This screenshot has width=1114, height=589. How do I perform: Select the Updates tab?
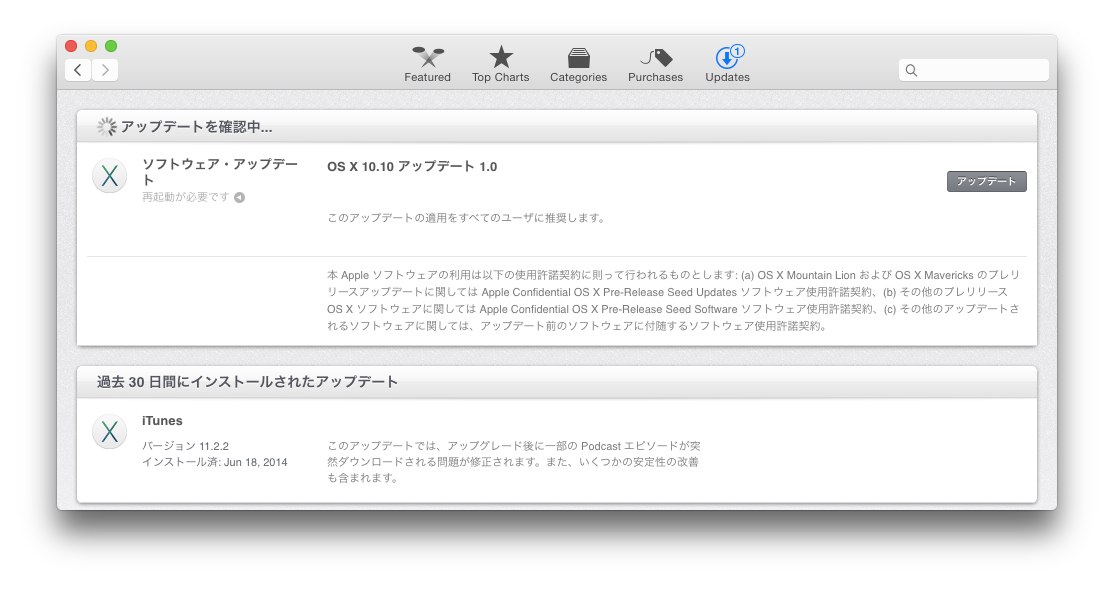pos(727,65)
